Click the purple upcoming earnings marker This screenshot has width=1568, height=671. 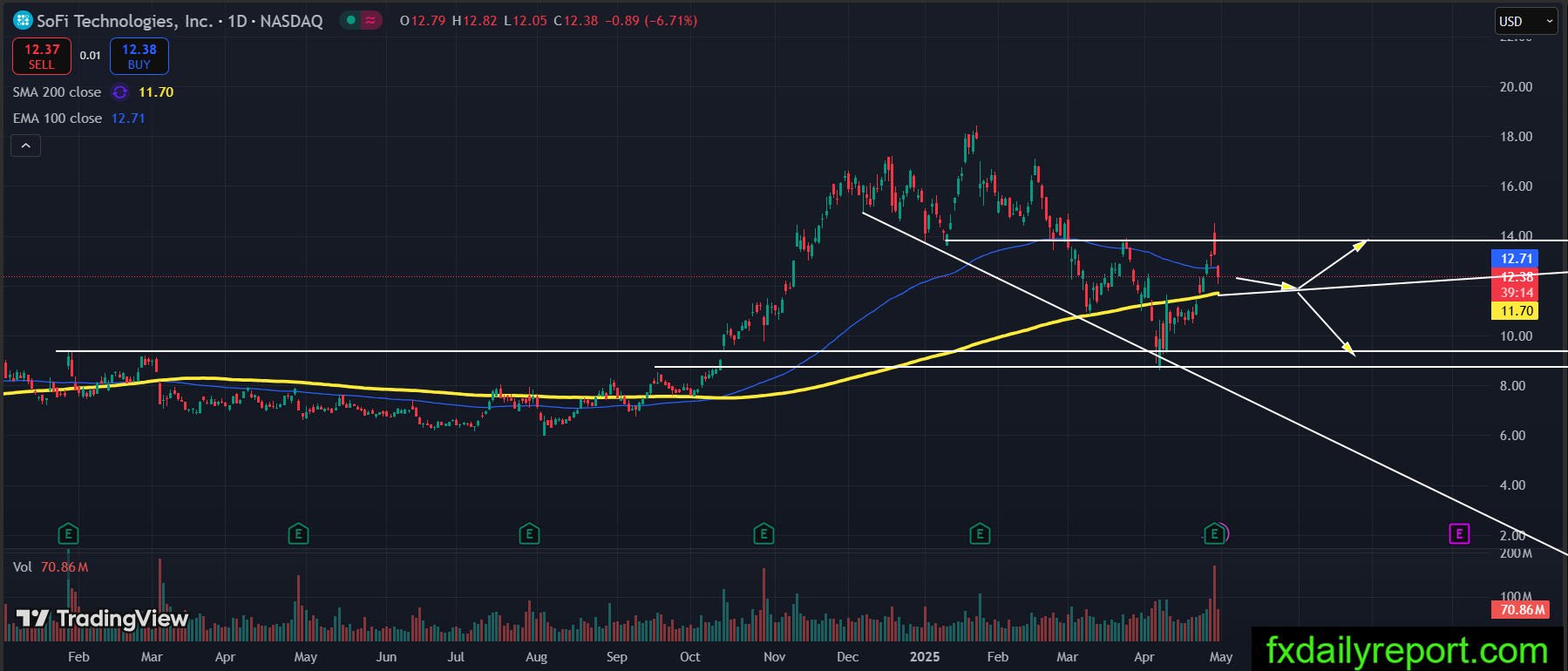(x=1459, y=533)
